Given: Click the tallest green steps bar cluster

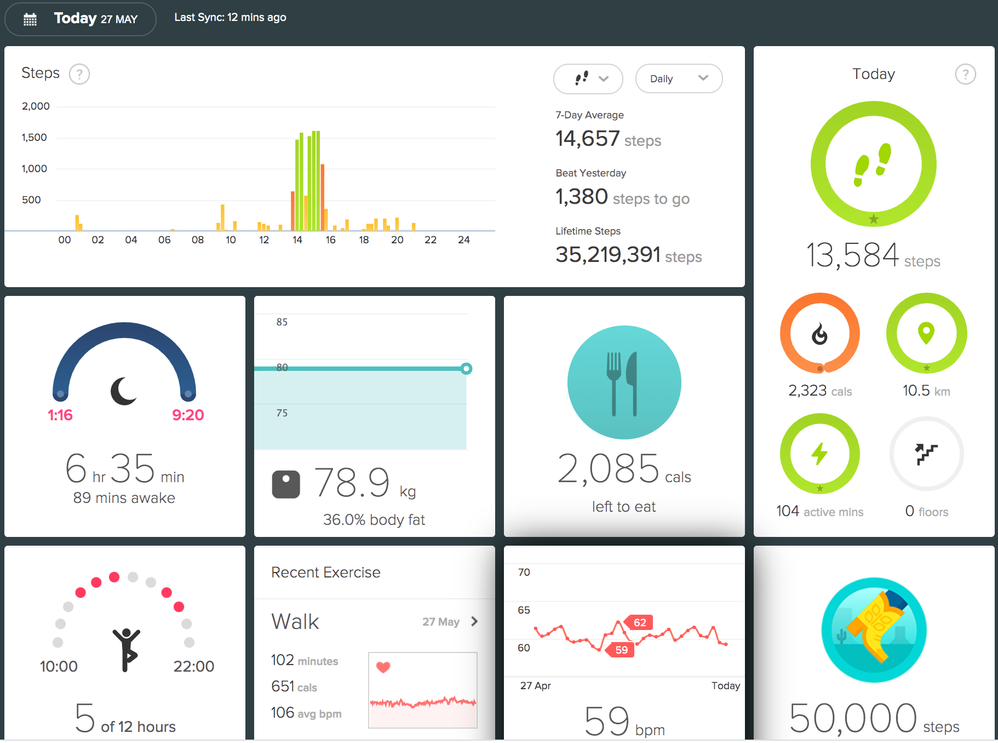Looking at the screenshot, I should point(307,181).
